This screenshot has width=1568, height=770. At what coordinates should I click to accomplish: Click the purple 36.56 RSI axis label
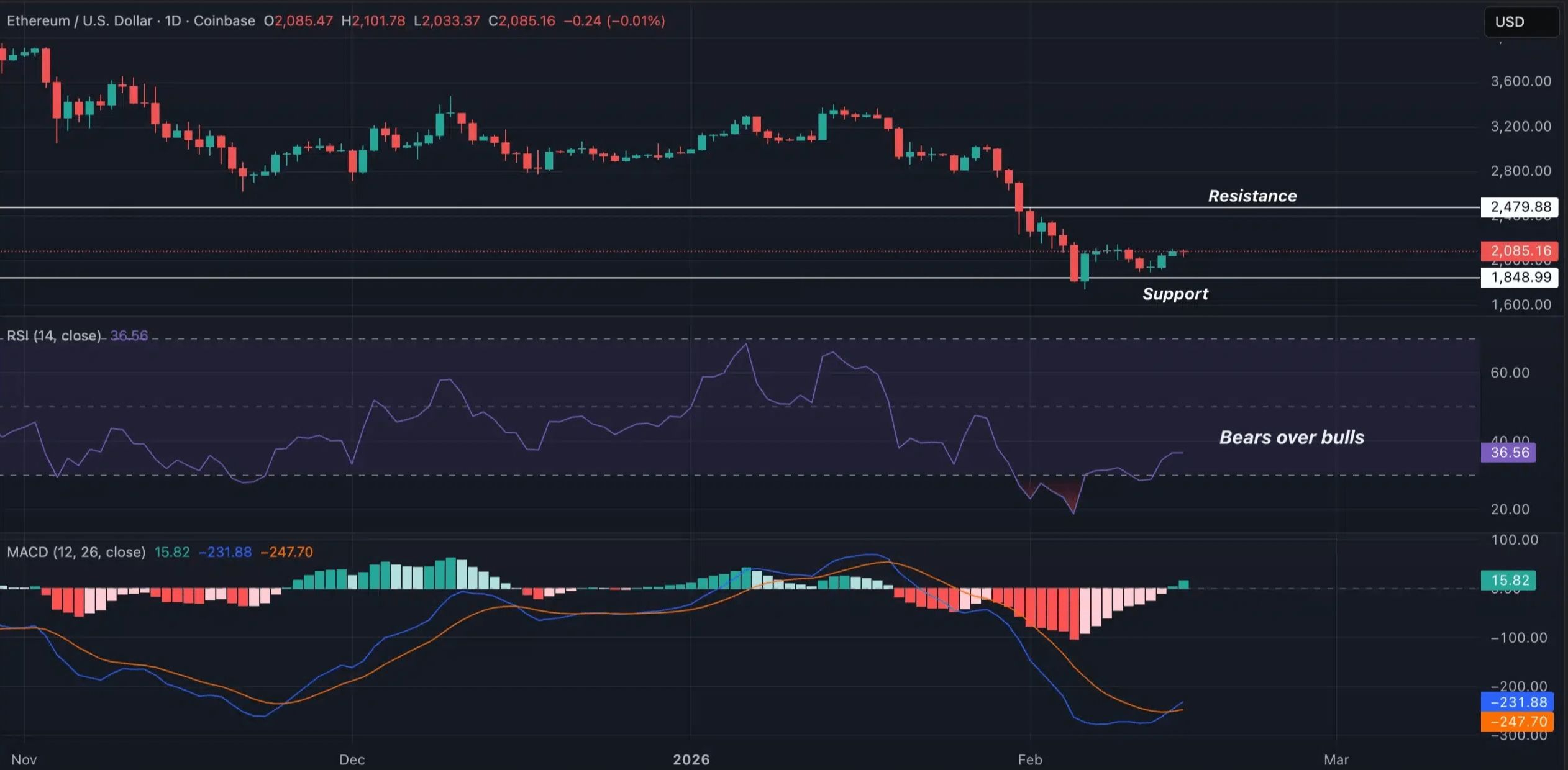[x=1509, y=452]
